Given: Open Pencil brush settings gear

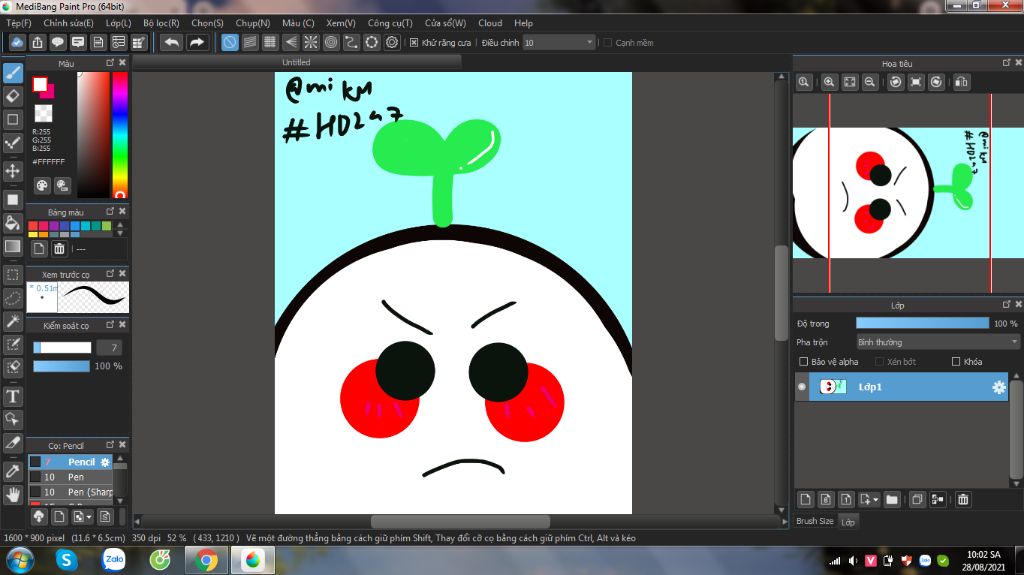Looking at the screenshot, I should click(105, 462).
